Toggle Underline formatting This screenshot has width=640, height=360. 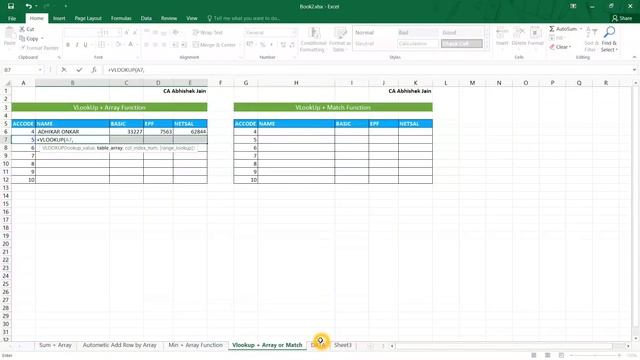[x=85, y=44]
